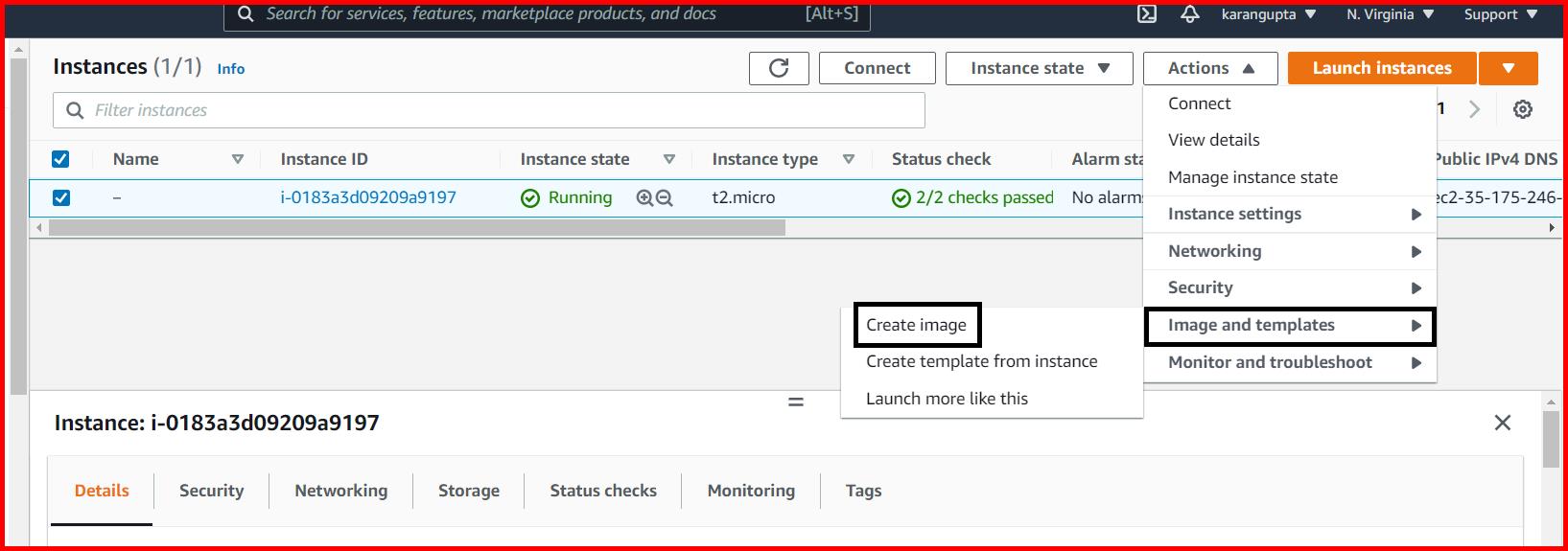Toggle the select-all instances checkbox
Image resolution: width=1568 pixels, height=551 pixels.
(x=60, y=159)
